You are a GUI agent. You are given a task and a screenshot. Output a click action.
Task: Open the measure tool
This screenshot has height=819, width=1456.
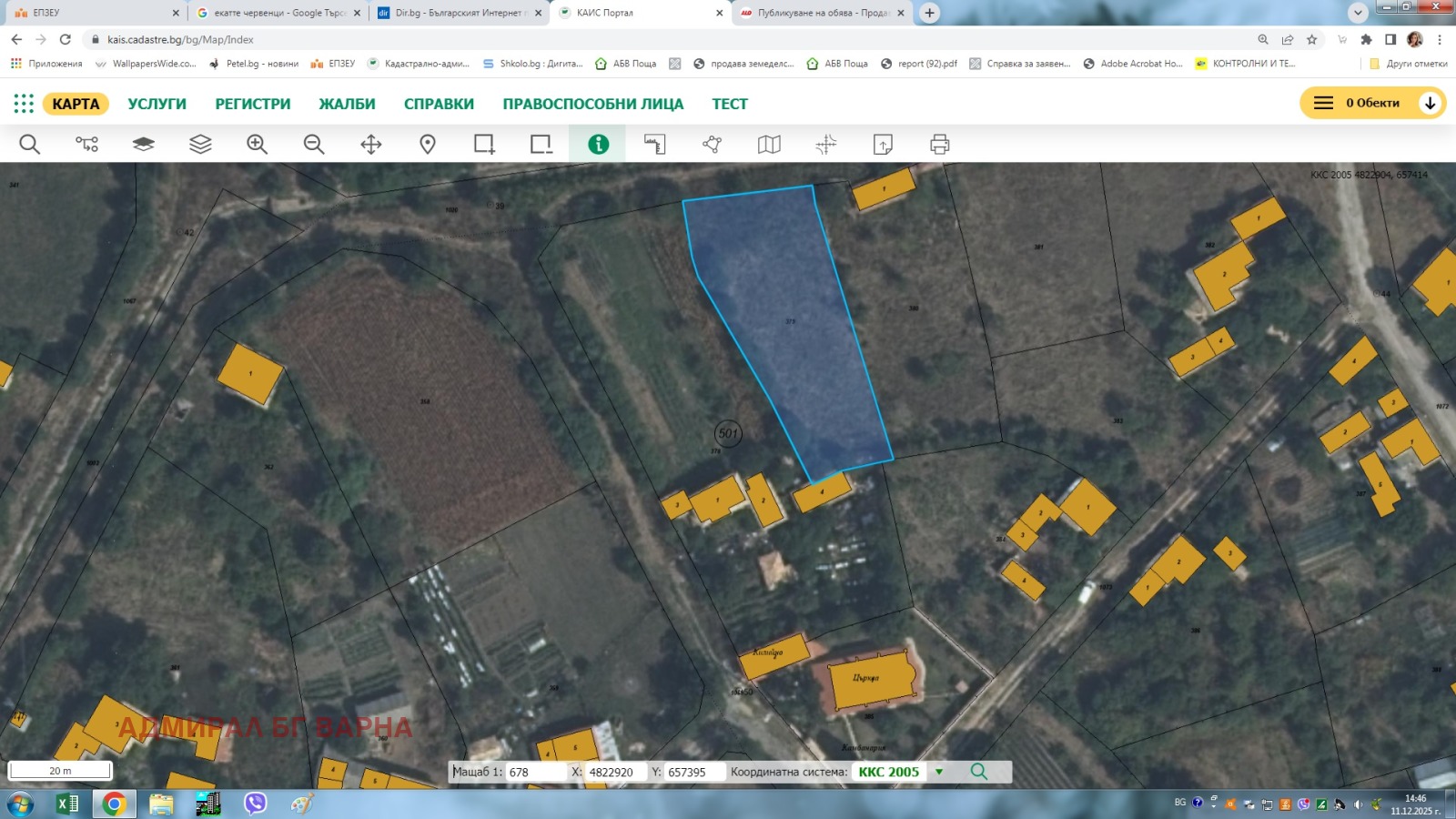click(655, 143)
